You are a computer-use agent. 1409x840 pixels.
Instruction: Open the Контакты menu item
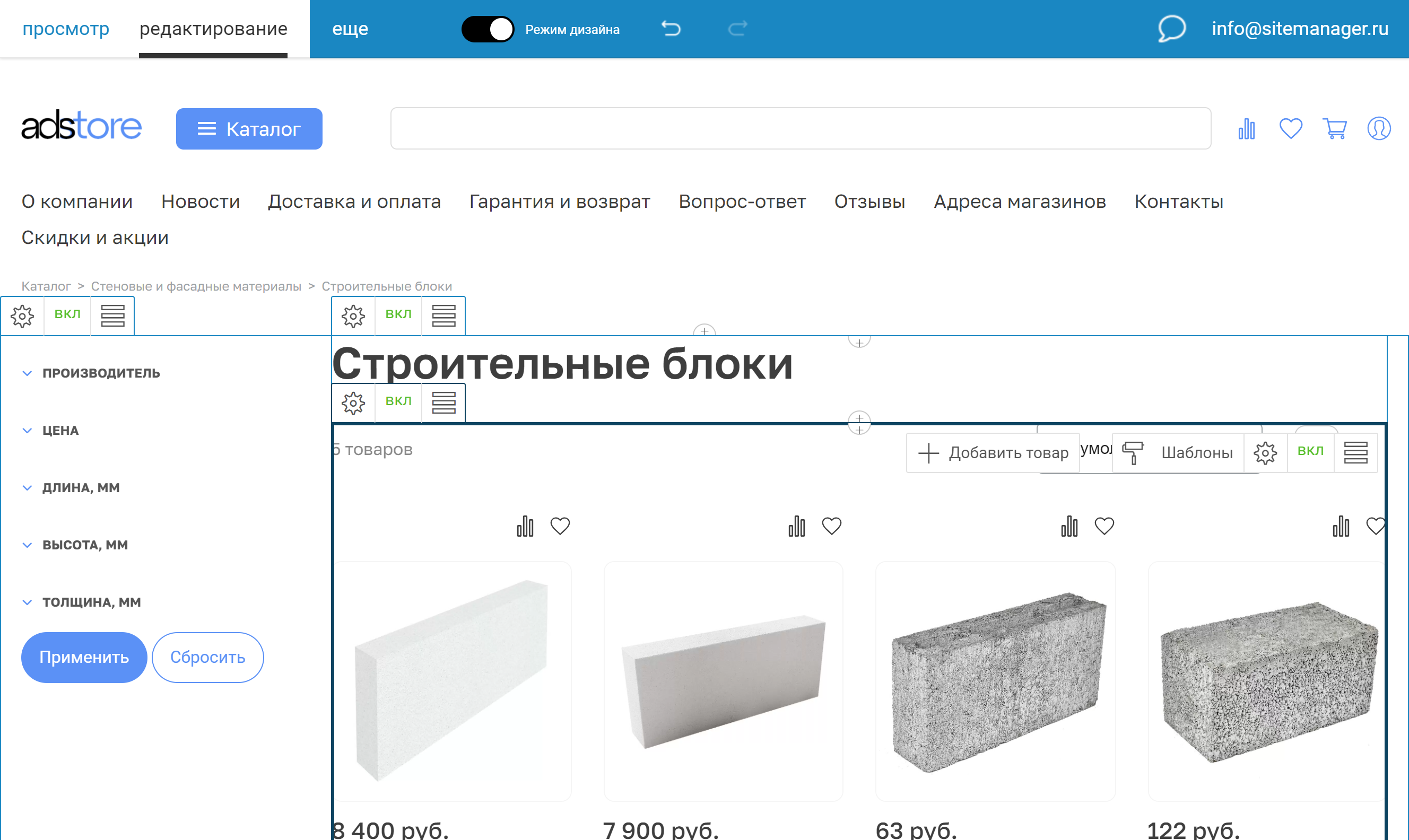[x=1179, y=202]
